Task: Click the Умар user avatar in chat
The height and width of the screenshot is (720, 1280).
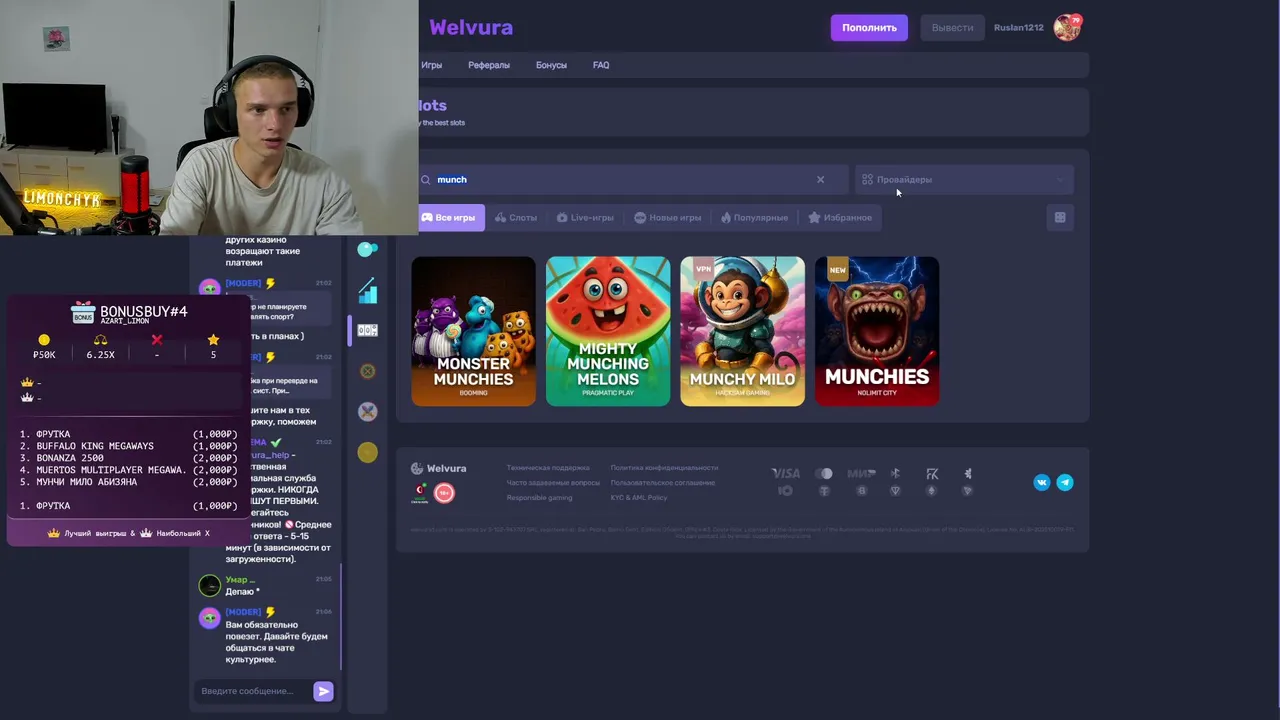Action: pos(209,586)
